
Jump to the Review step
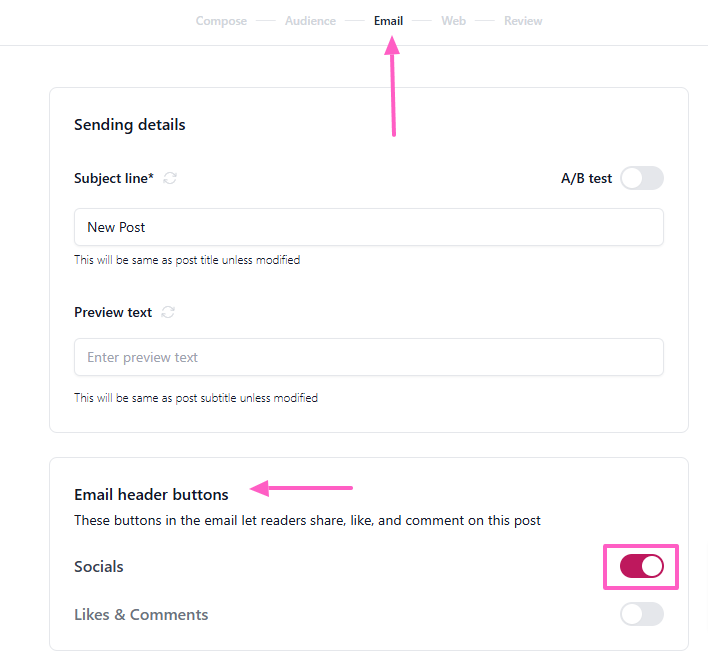[523, 21]
